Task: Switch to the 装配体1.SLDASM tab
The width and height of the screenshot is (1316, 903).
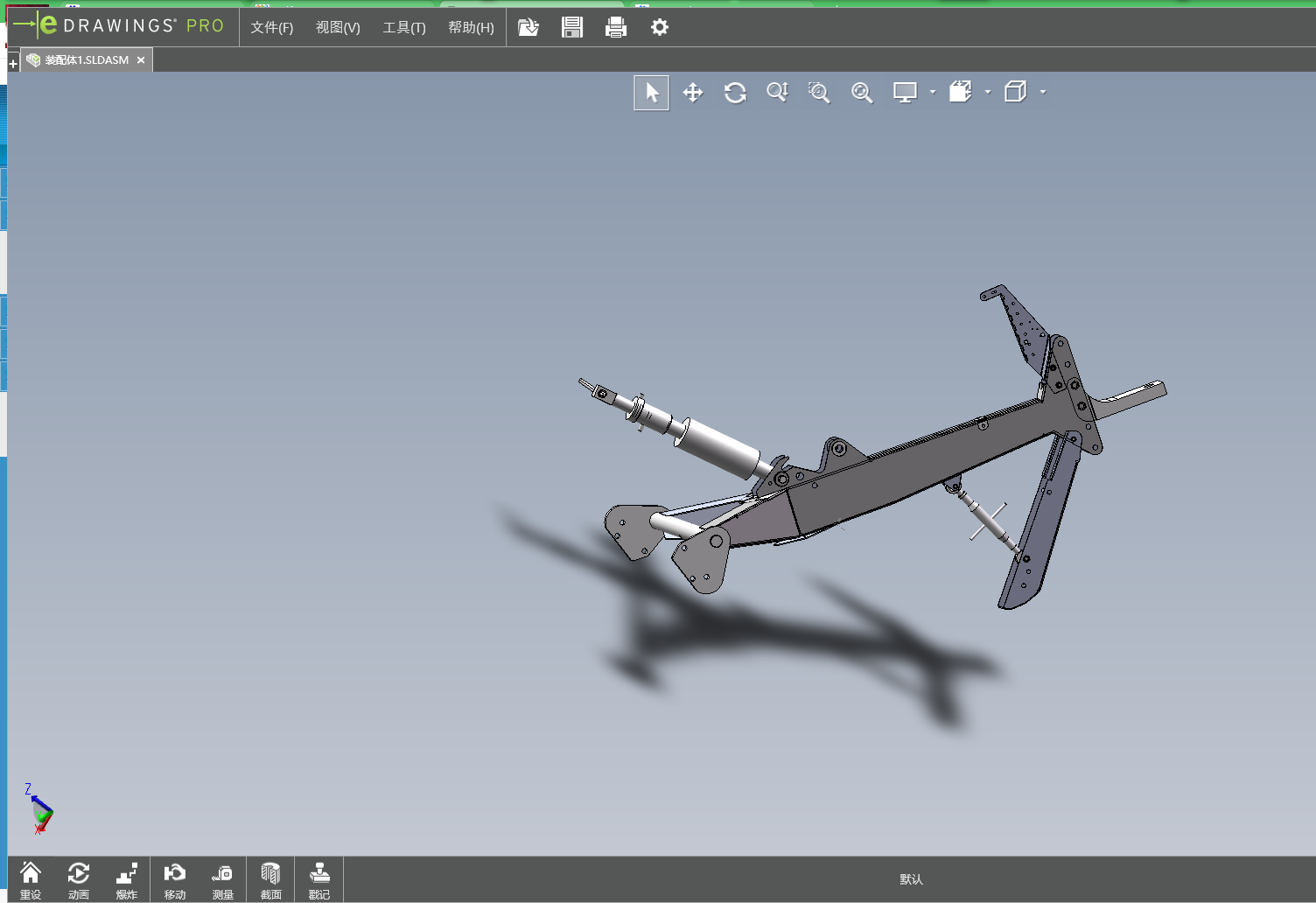Action: [x=86, y=59]
